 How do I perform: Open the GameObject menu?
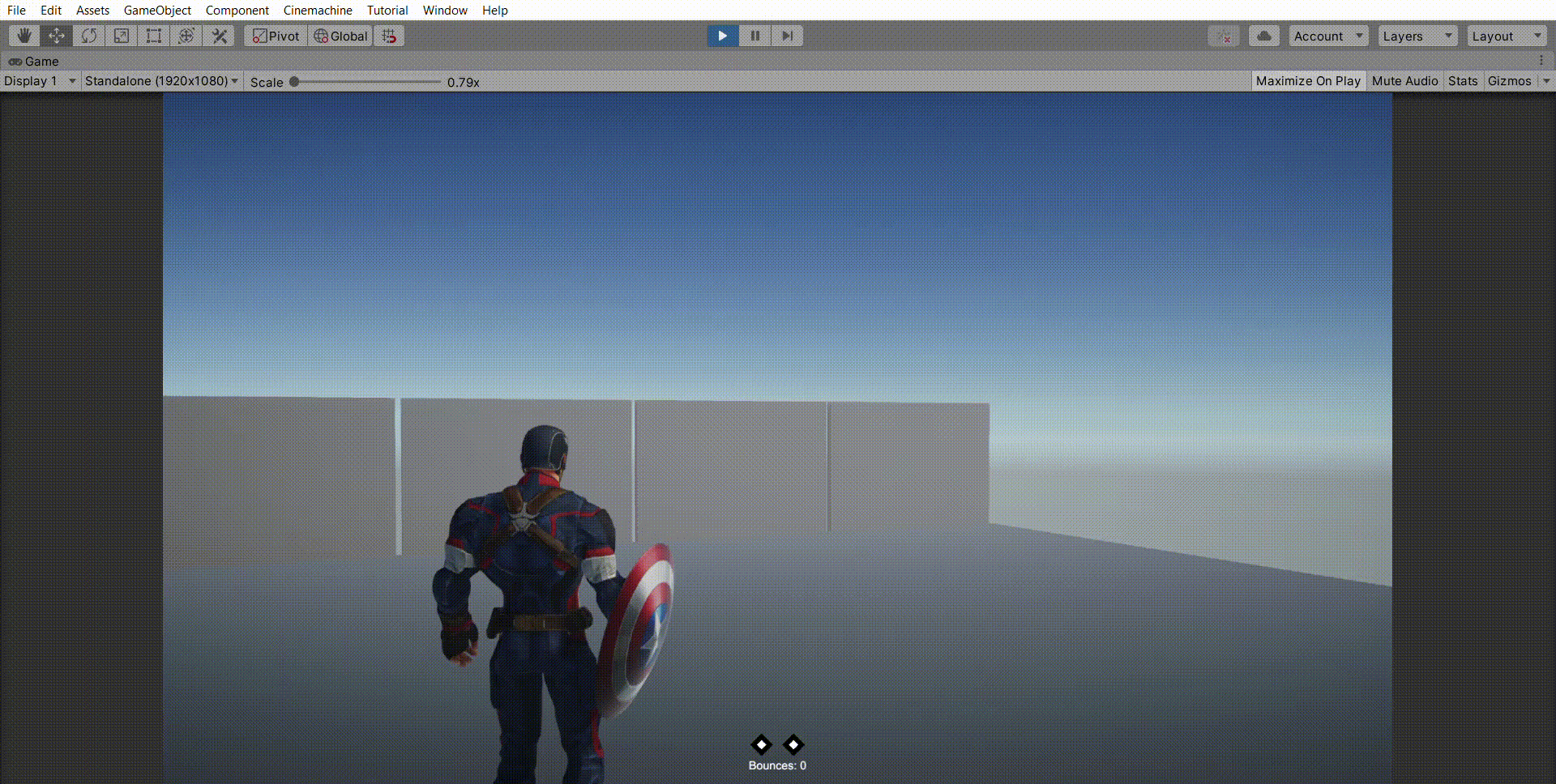tap(157, 11)
